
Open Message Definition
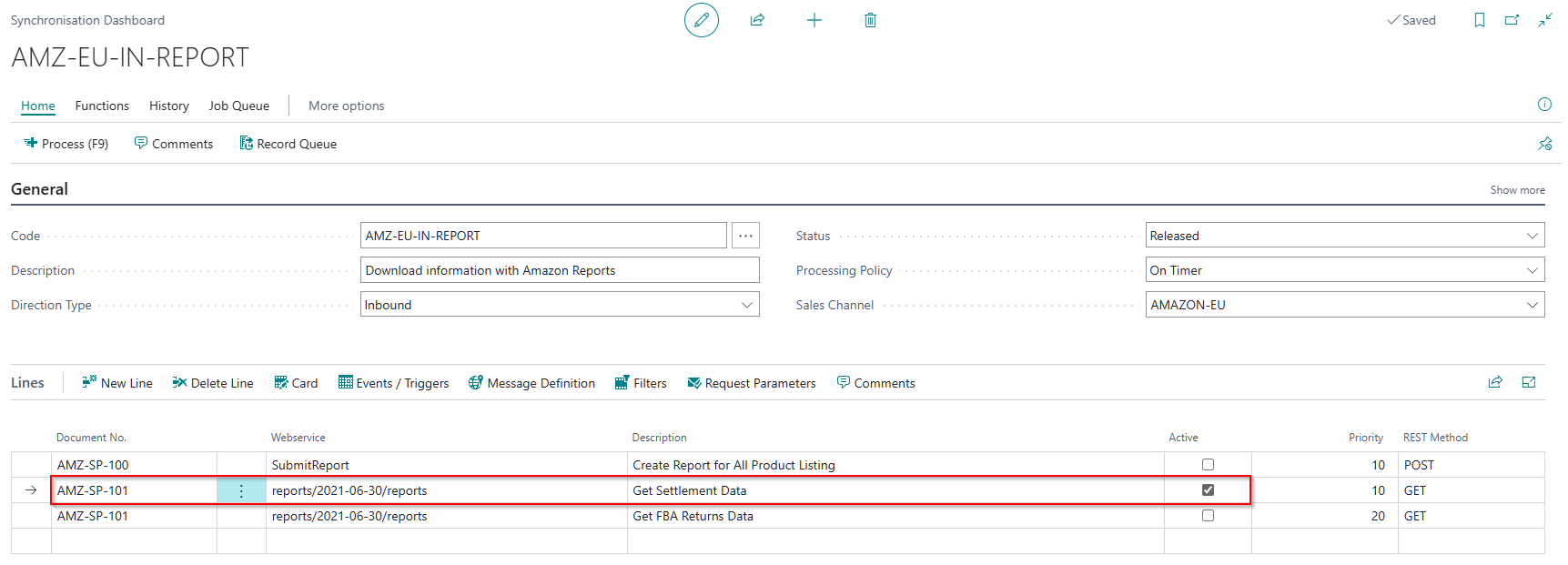(532, 383)
